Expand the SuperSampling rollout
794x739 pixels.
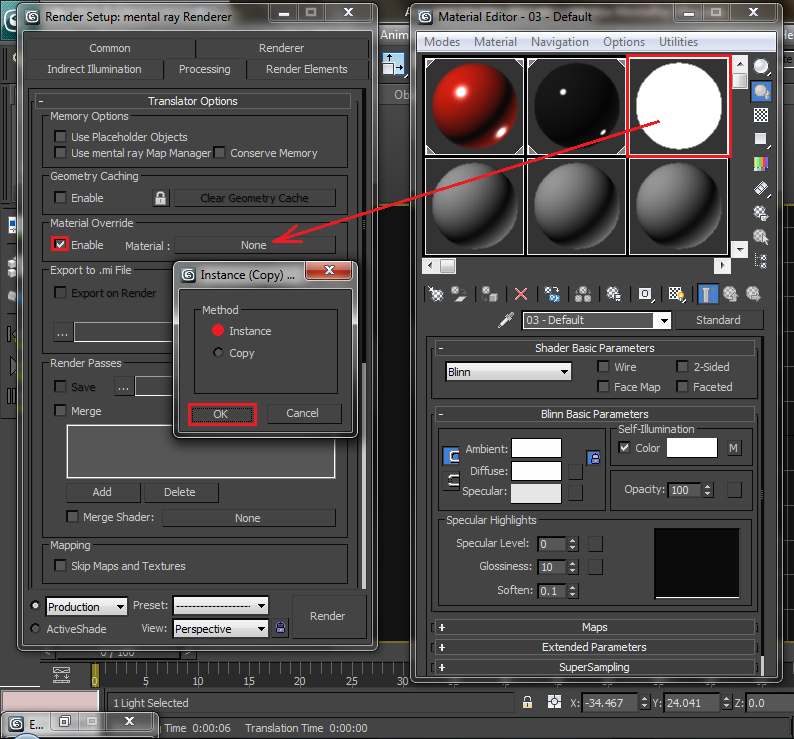coord(594,667)
